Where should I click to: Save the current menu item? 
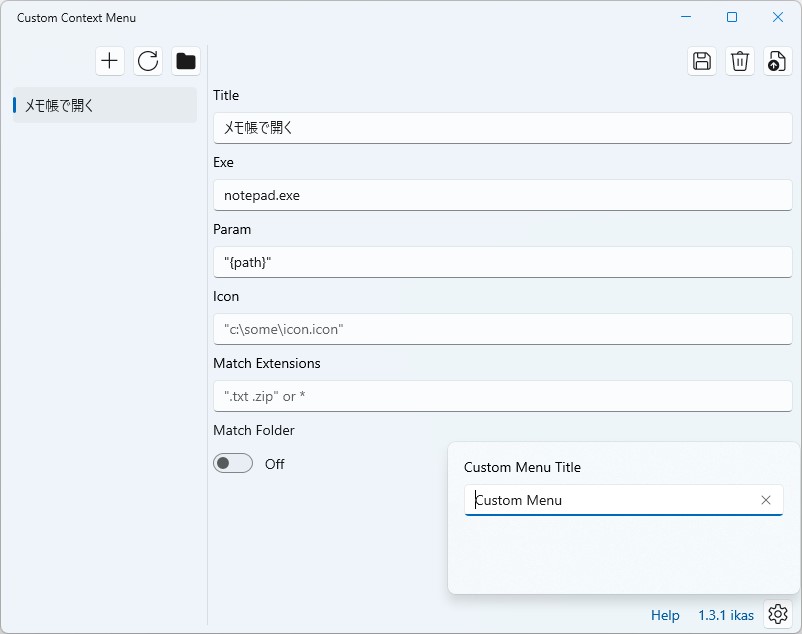click(701, 61)
